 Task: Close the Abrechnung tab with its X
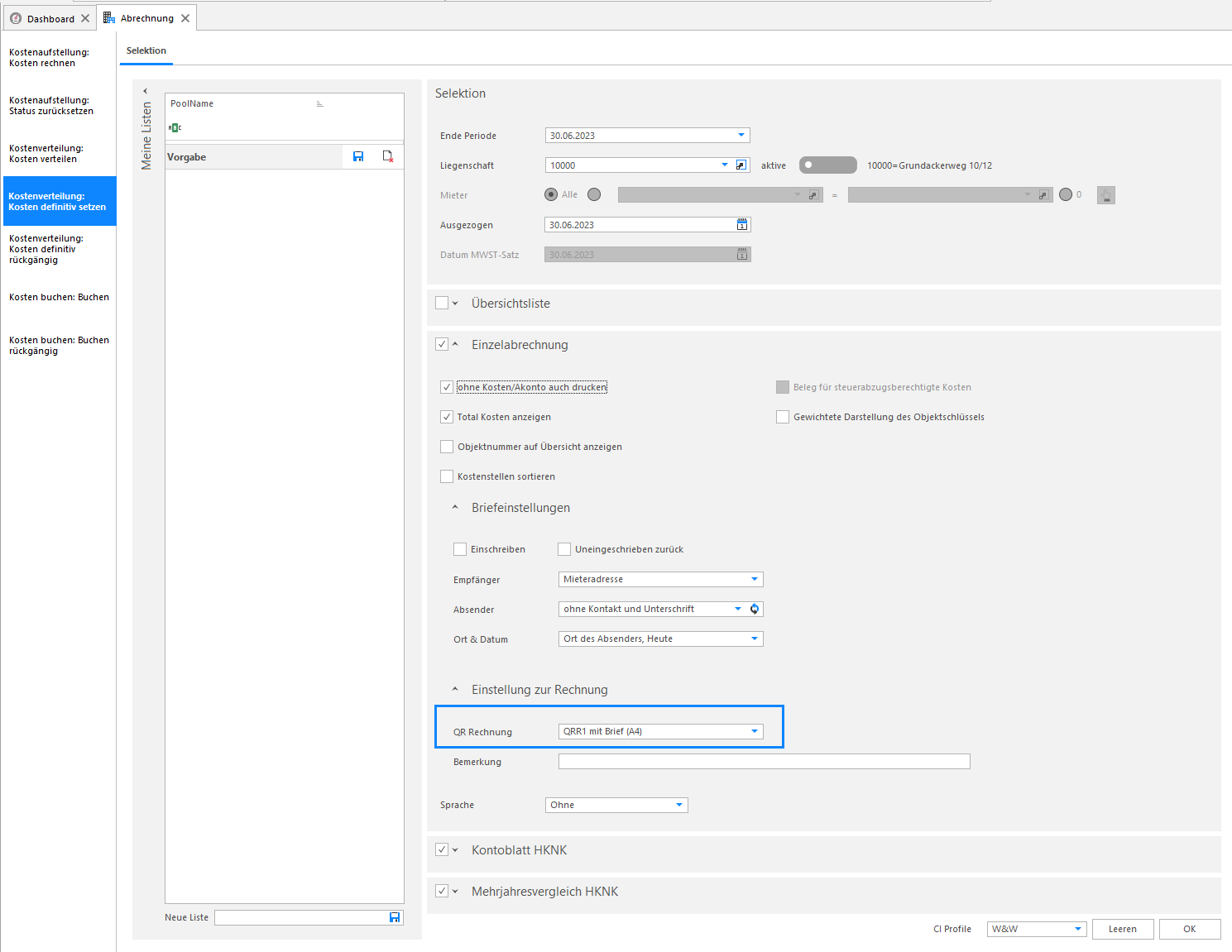click(185, 18)
